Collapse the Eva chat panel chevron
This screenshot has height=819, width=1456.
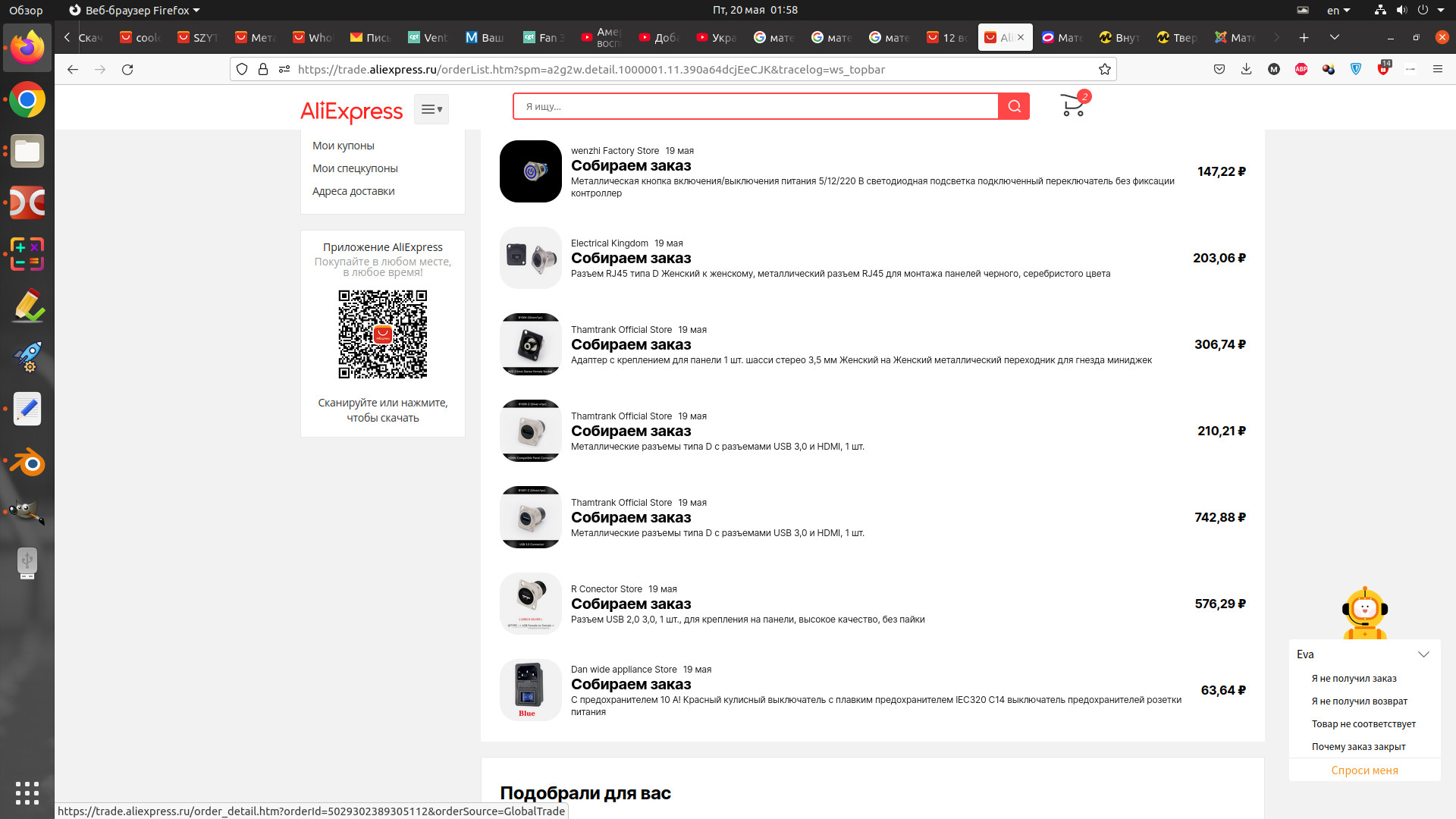pos(1423,654)
